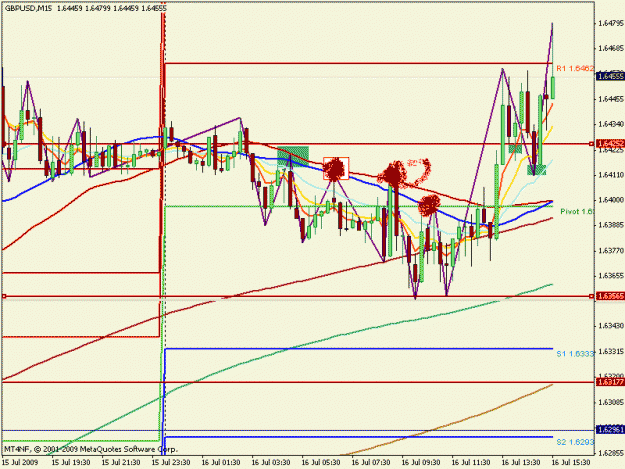Viewport: 625px width, 469px height.
Task: Click the 16 Jul 01:30 time label
Action: [221, 463]
